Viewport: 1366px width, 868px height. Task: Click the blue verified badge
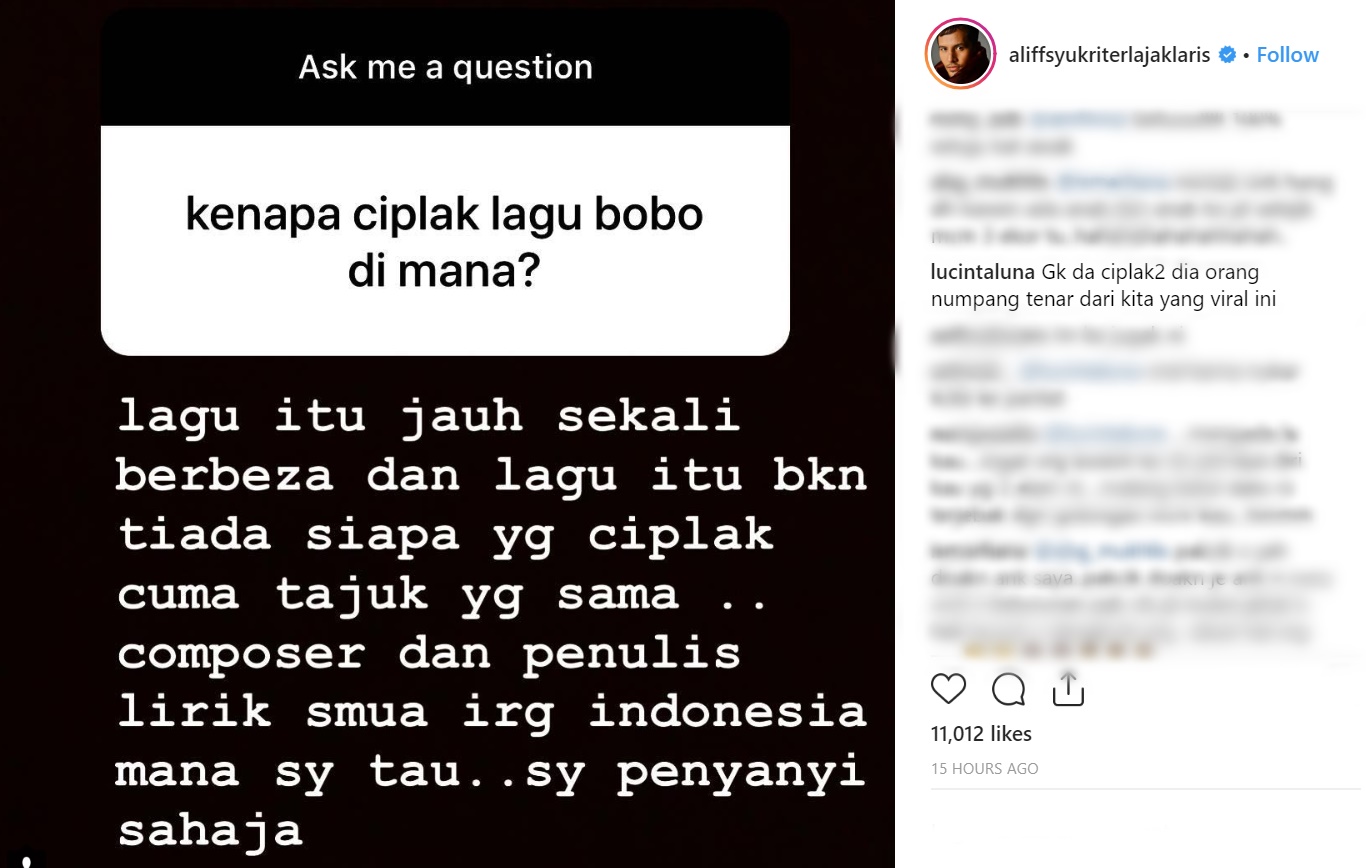coord(1227,55)
